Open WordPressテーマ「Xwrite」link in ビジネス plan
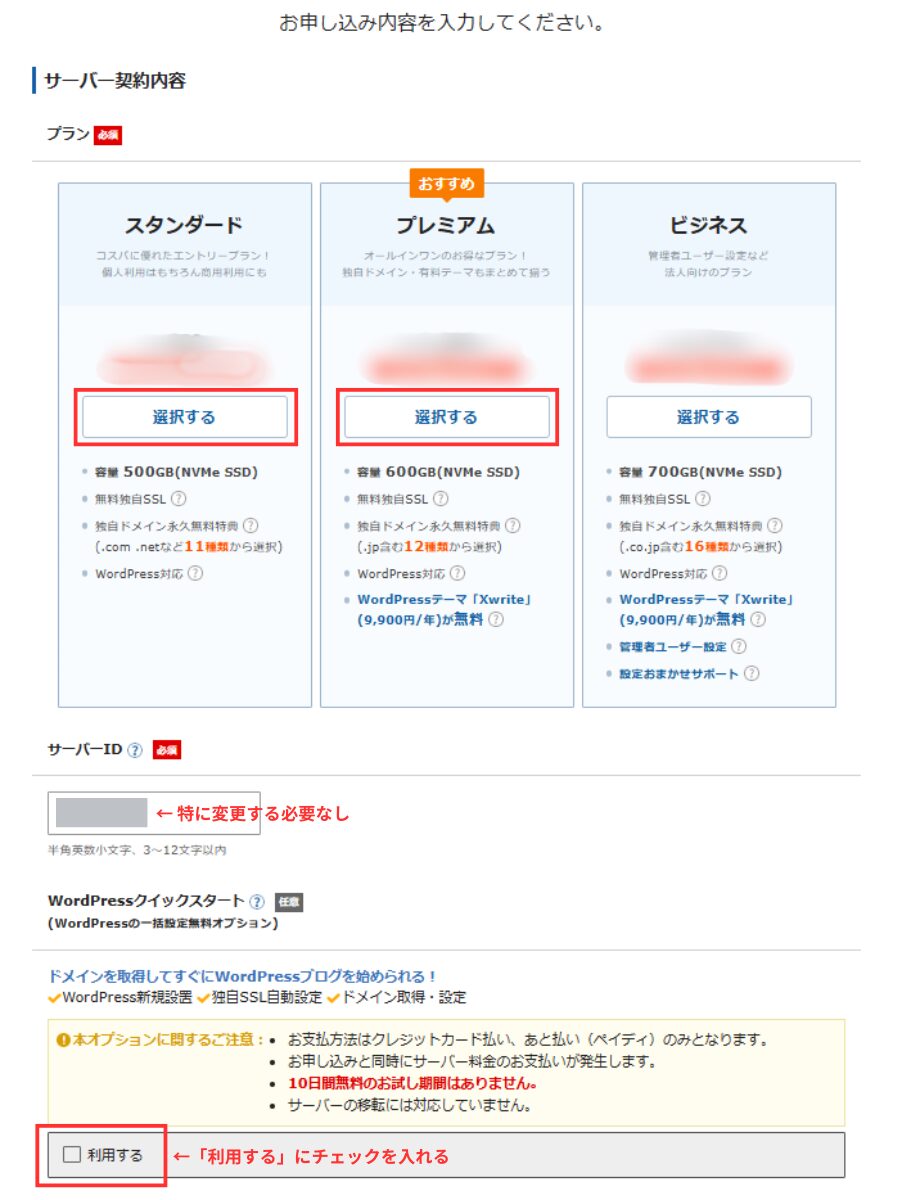 705,600
